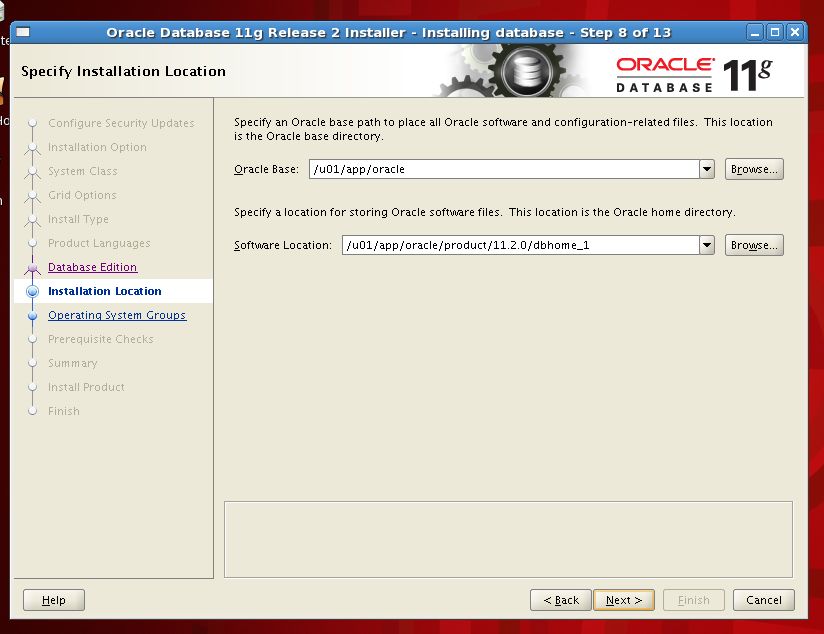Click the Installation Location step bullet
The height and width of the screenshot is (634, 824).
33,291
